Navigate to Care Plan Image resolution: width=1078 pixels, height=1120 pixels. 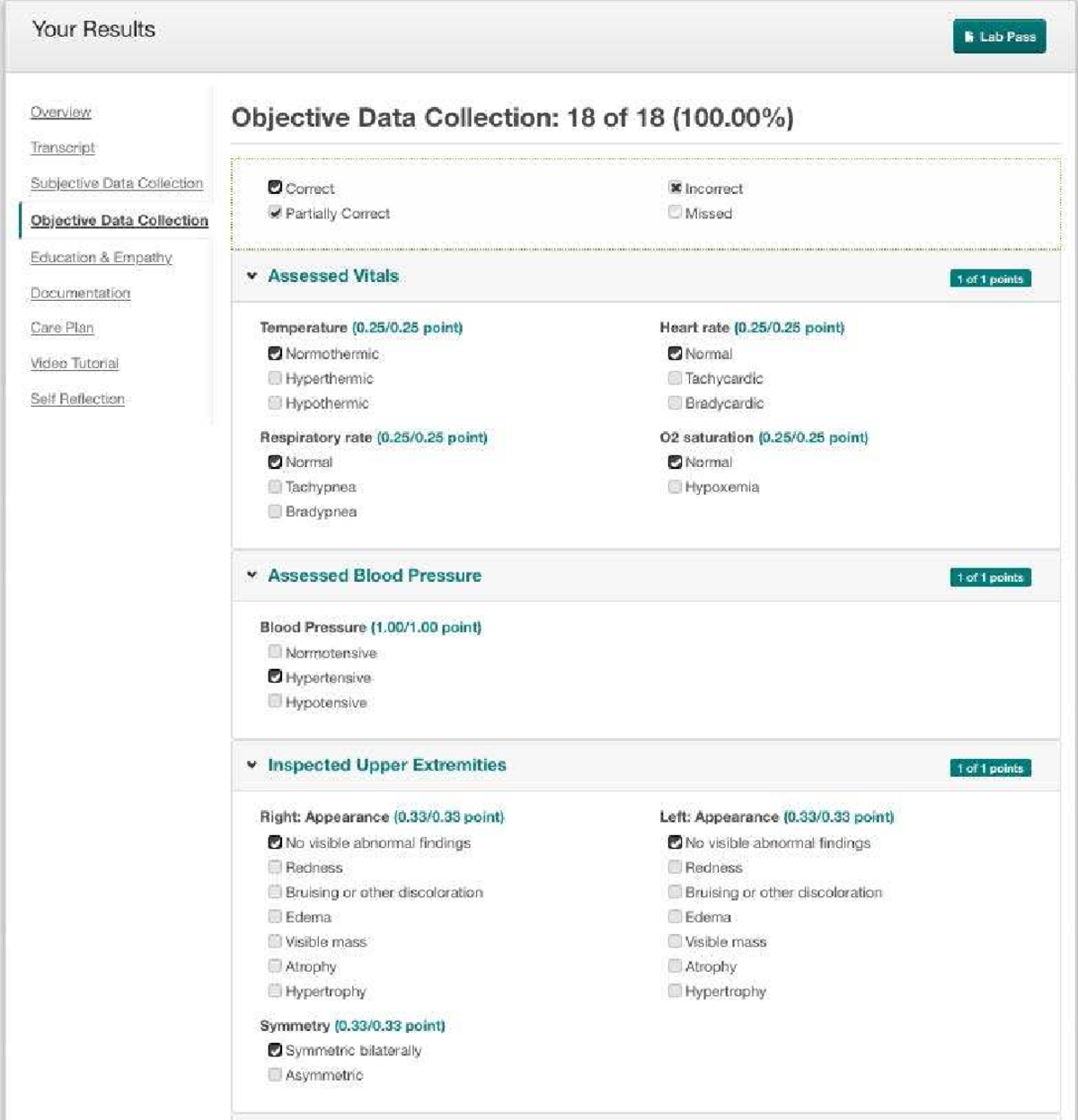pos(62,328)
